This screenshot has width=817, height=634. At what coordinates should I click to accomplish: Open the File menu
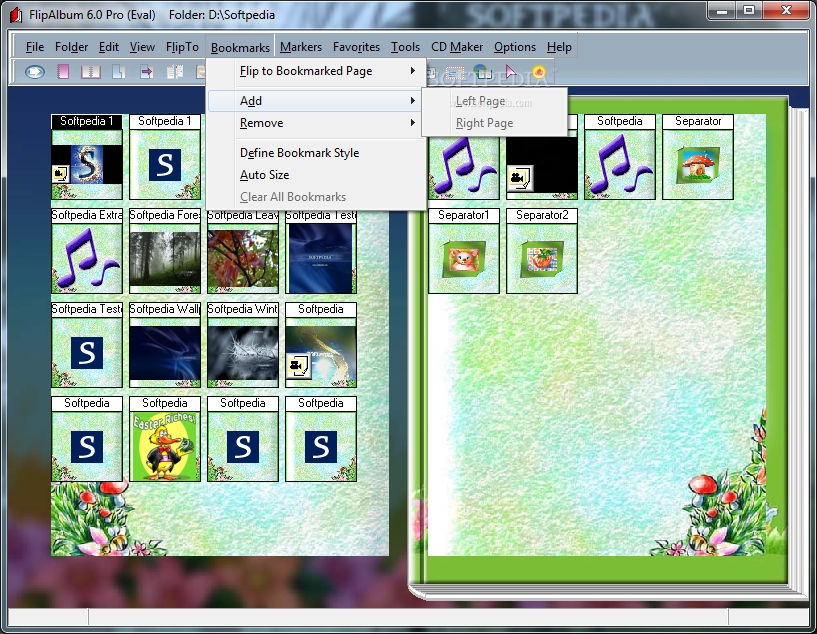(34, 47)
